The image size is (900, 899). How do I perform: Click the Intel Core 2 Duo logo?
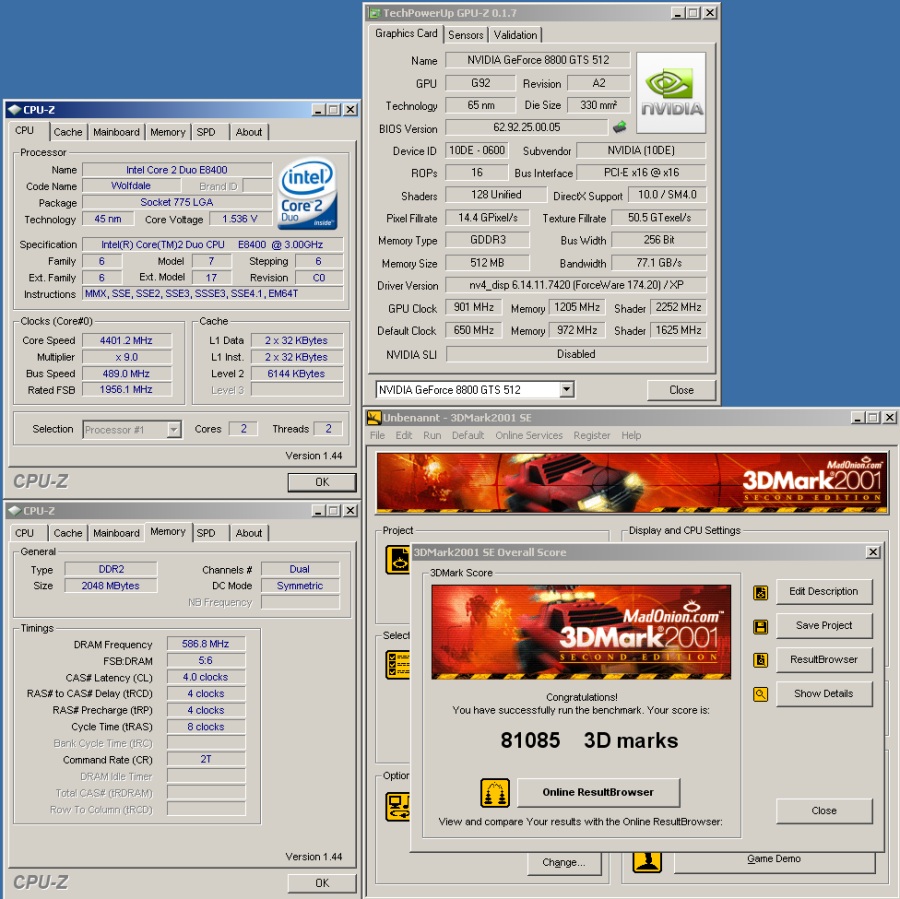click(x=308, y=193)
